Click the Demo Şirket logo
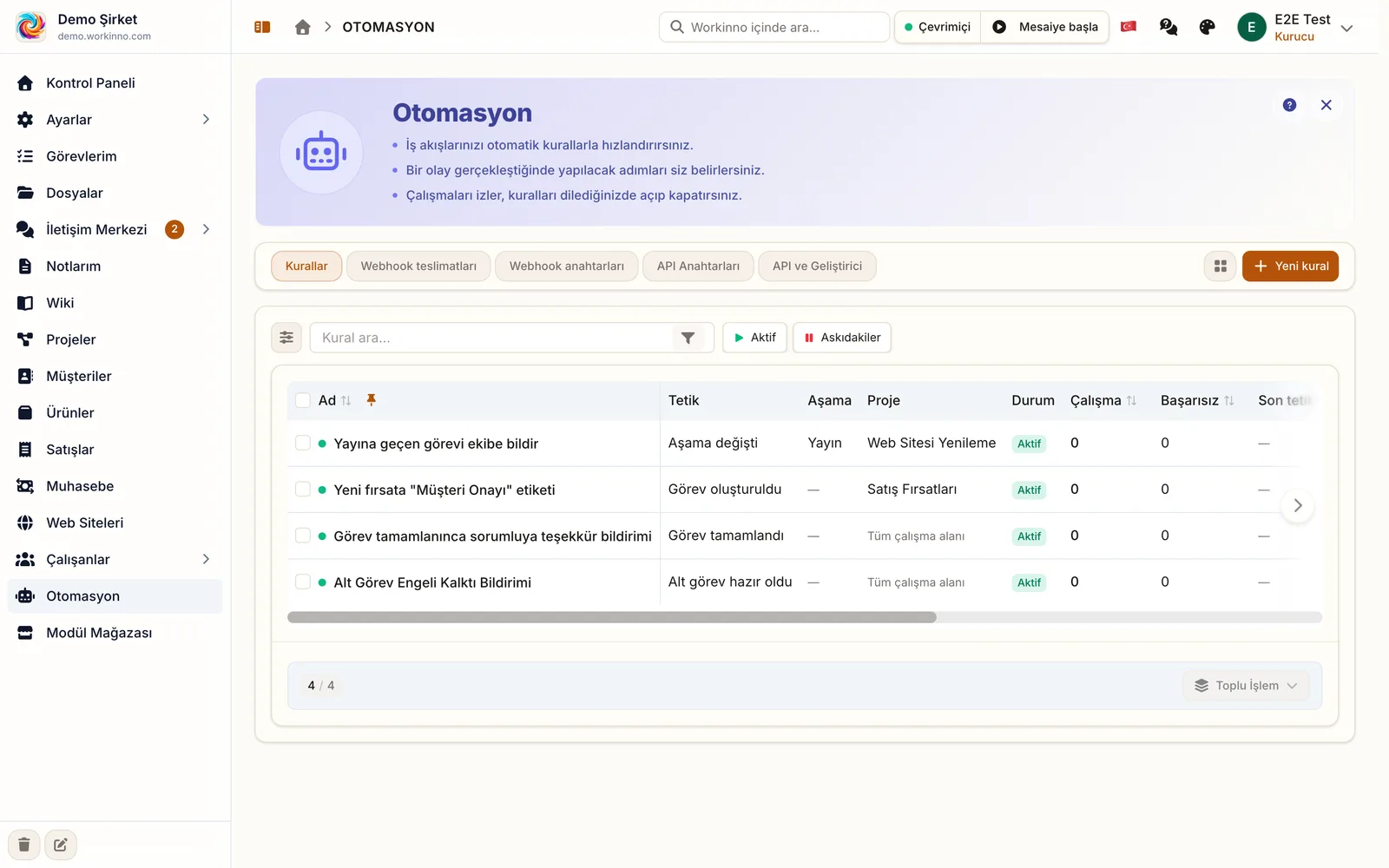The height and width of the screenshot is (868, 1389). pyautogui.click(x=31, y=26)
